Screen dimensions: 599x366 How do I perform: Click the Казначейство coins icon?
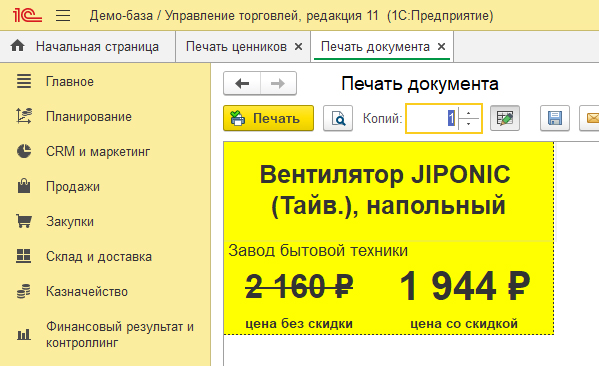click(x=24, y=291)
